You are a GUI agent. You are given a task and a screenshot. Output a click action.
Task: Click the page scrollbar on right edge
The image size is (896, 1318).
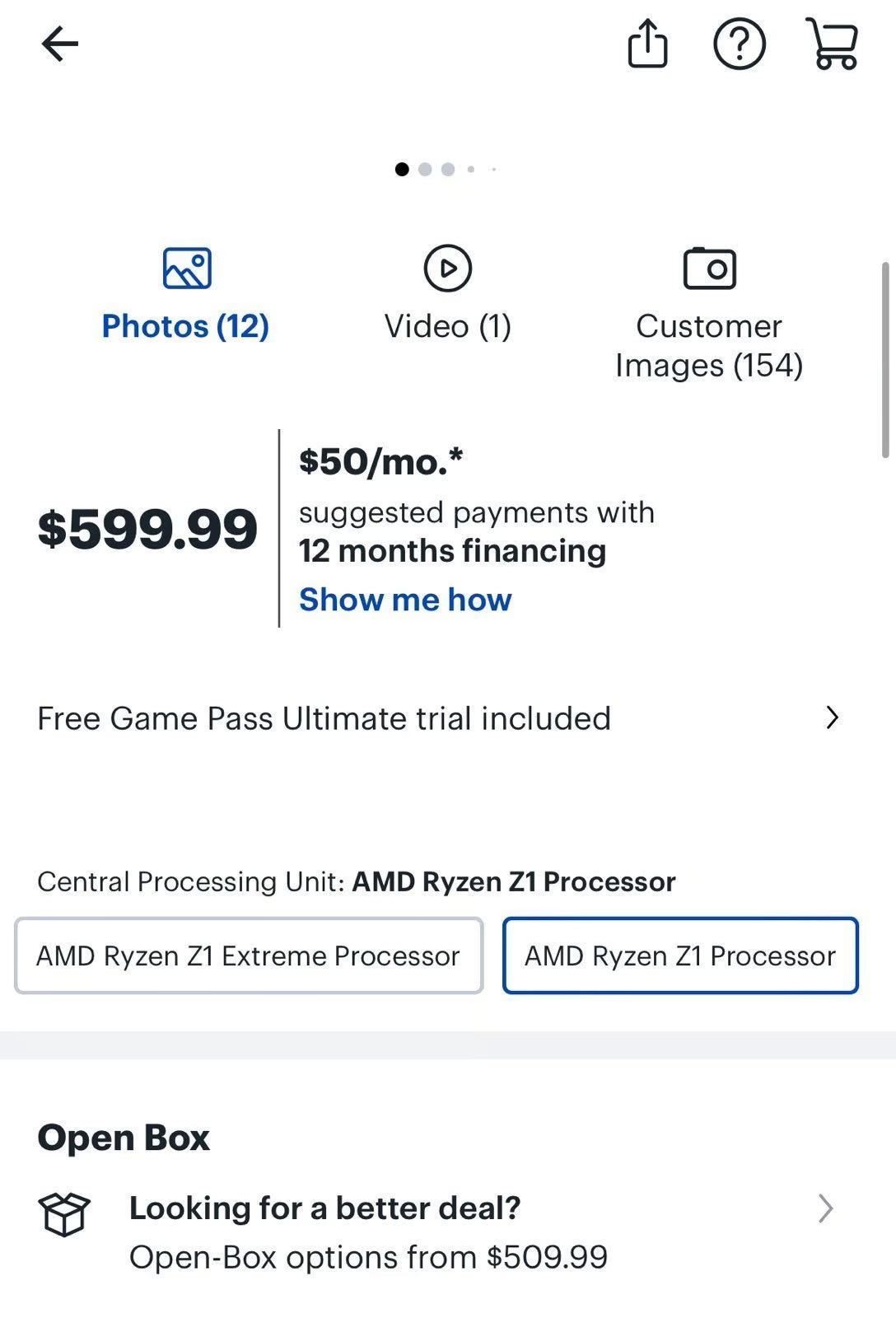[x=885, y=359]
